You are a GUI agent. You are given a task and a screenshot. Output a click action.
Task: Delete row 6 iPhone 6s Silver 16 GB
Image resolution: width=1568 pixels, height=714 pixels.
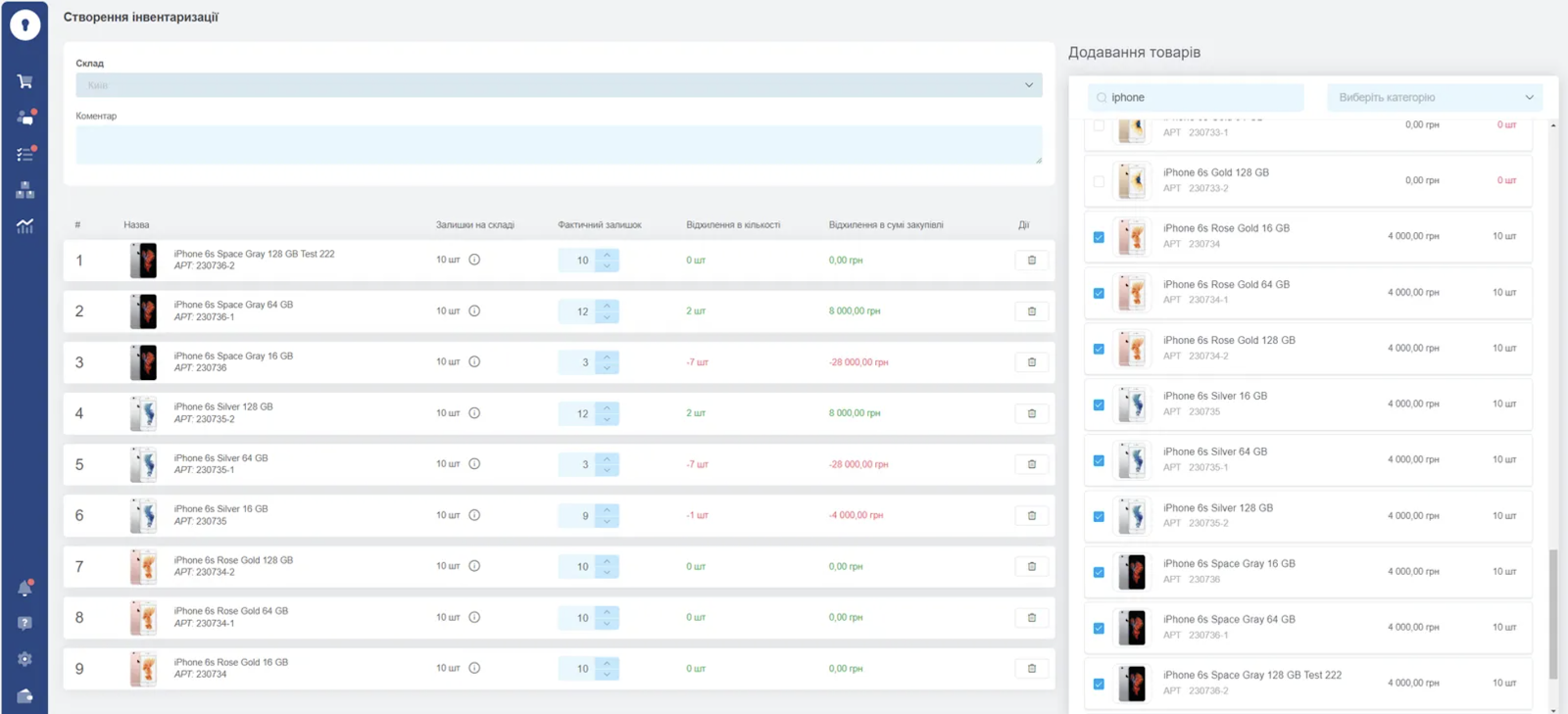point(1031,515)
